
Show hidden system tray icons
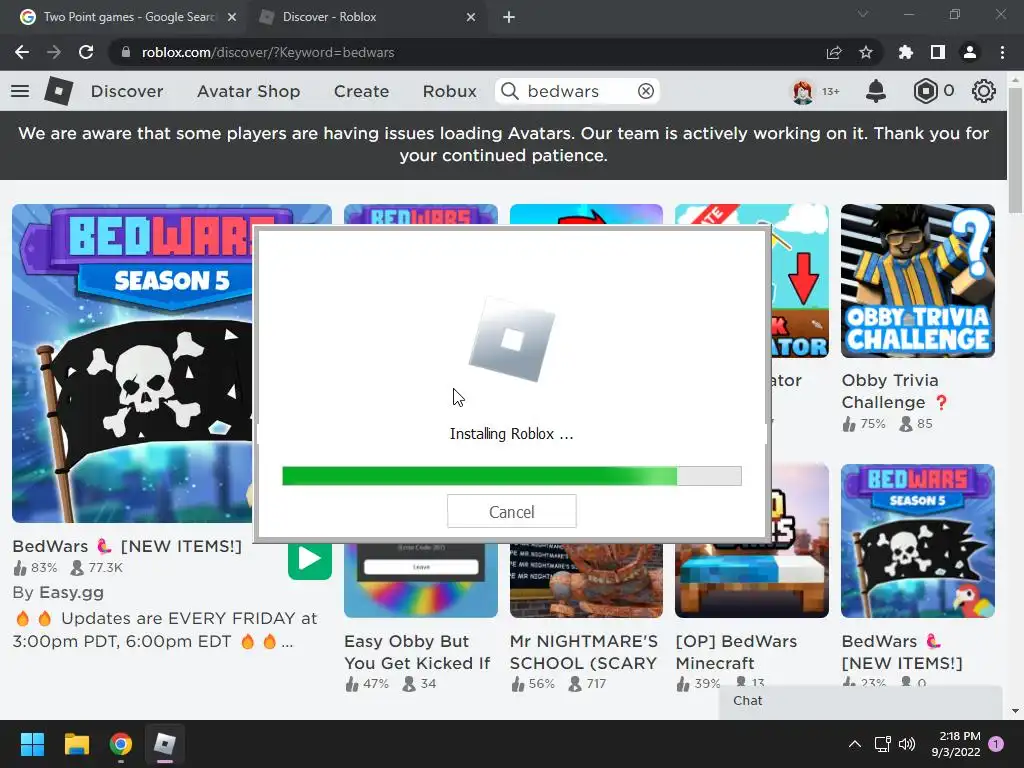854,744
